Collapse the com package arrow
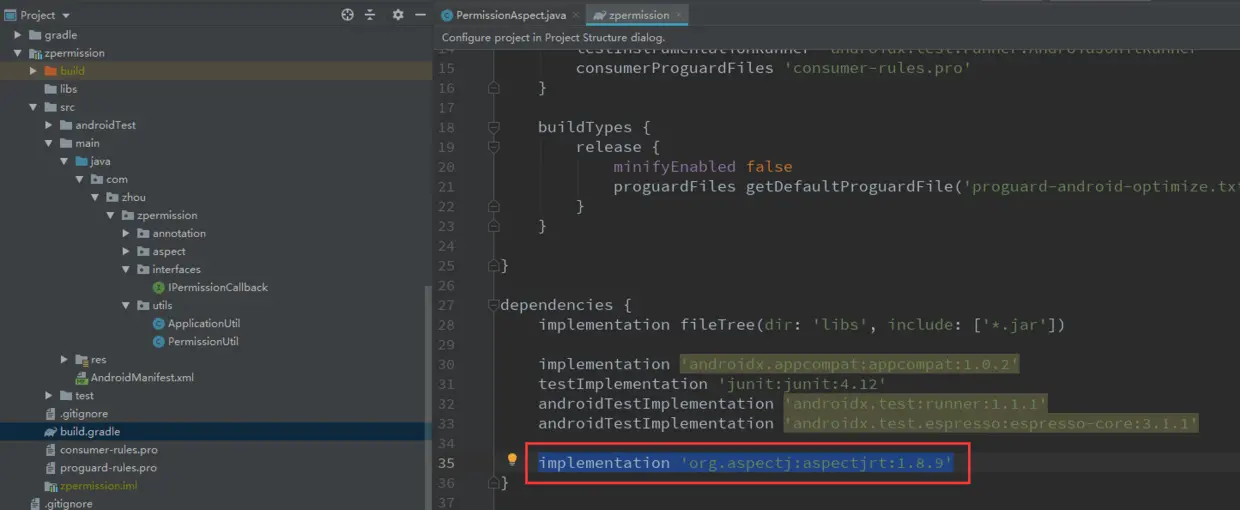The height and width of the screenshot is (510, 1240). click(80, 179)
